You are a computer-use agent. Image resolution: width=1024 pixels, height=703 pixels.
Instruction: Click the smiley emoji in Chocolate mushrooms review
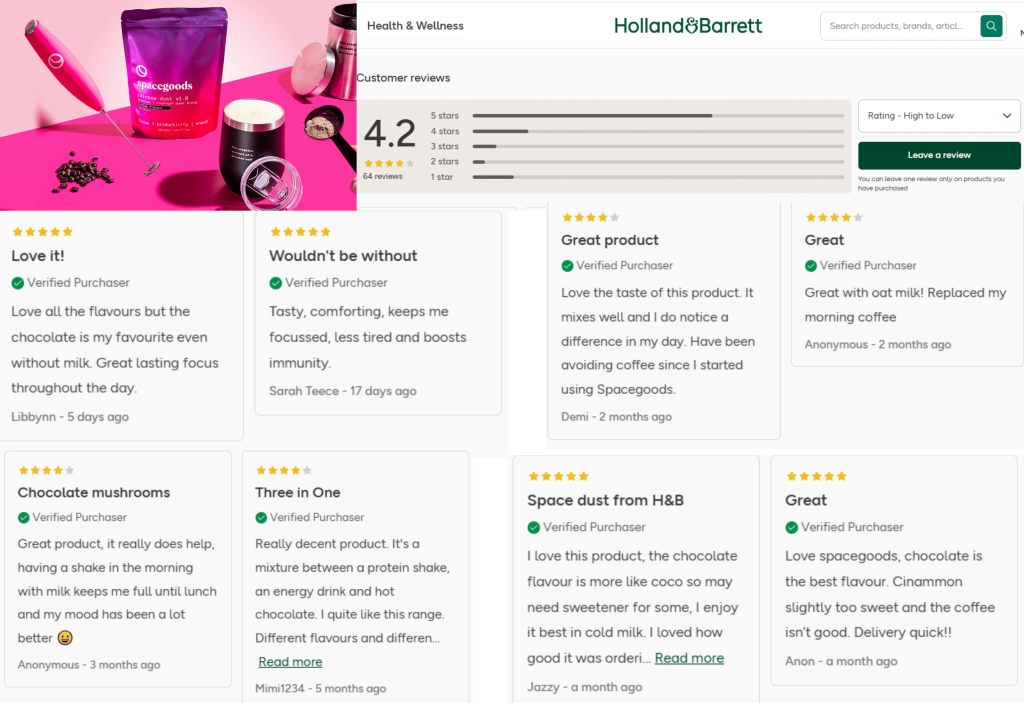tap(64, 637)
